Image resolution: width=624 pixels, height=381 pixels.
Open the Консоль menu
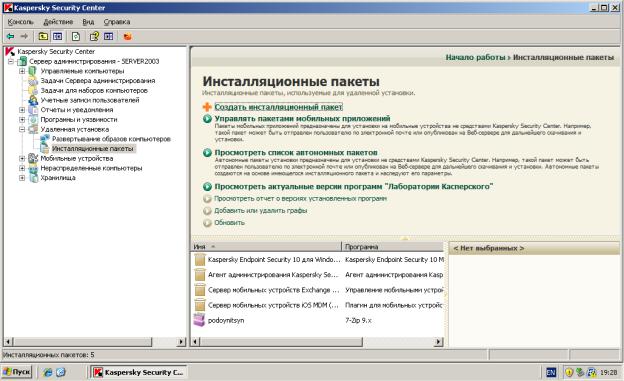point(21,22)
